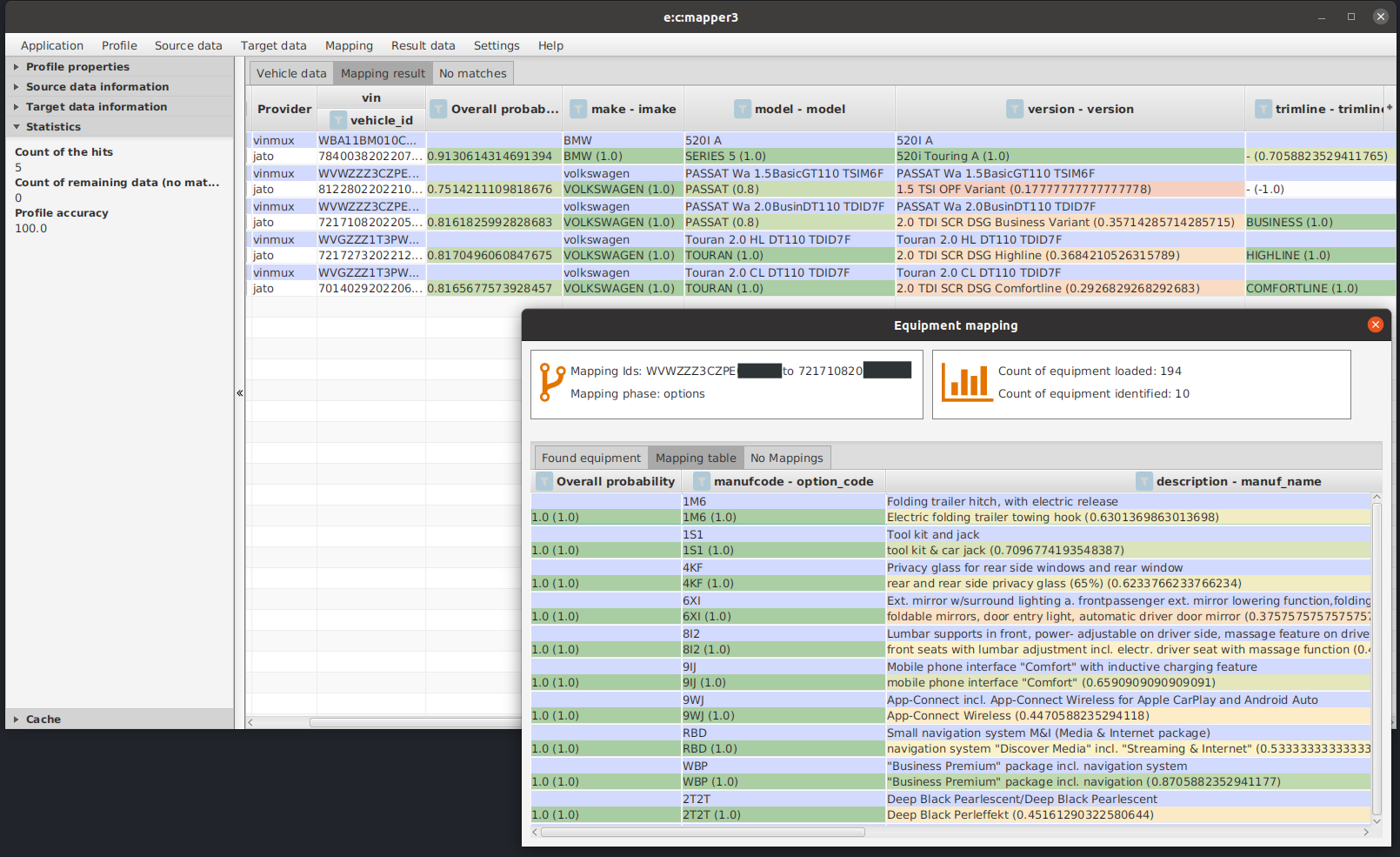
Task: Switch to the No Mappings tab
Action: [x=787, y=458]
